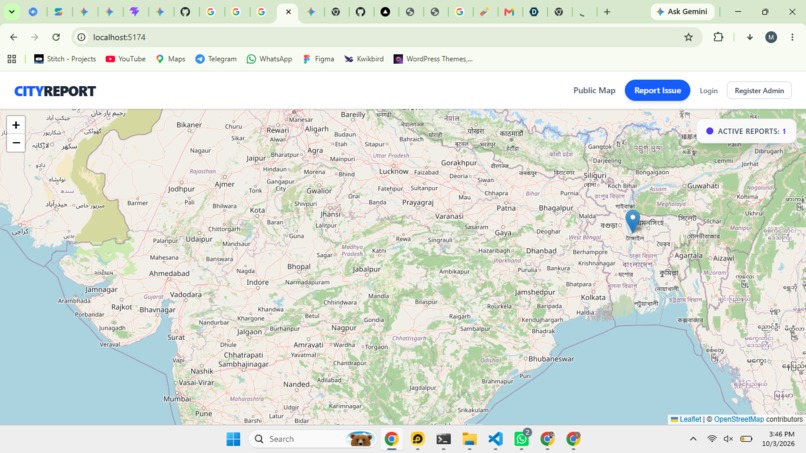
Task: Click the battery tray icon
Action: tap(746, 439)
